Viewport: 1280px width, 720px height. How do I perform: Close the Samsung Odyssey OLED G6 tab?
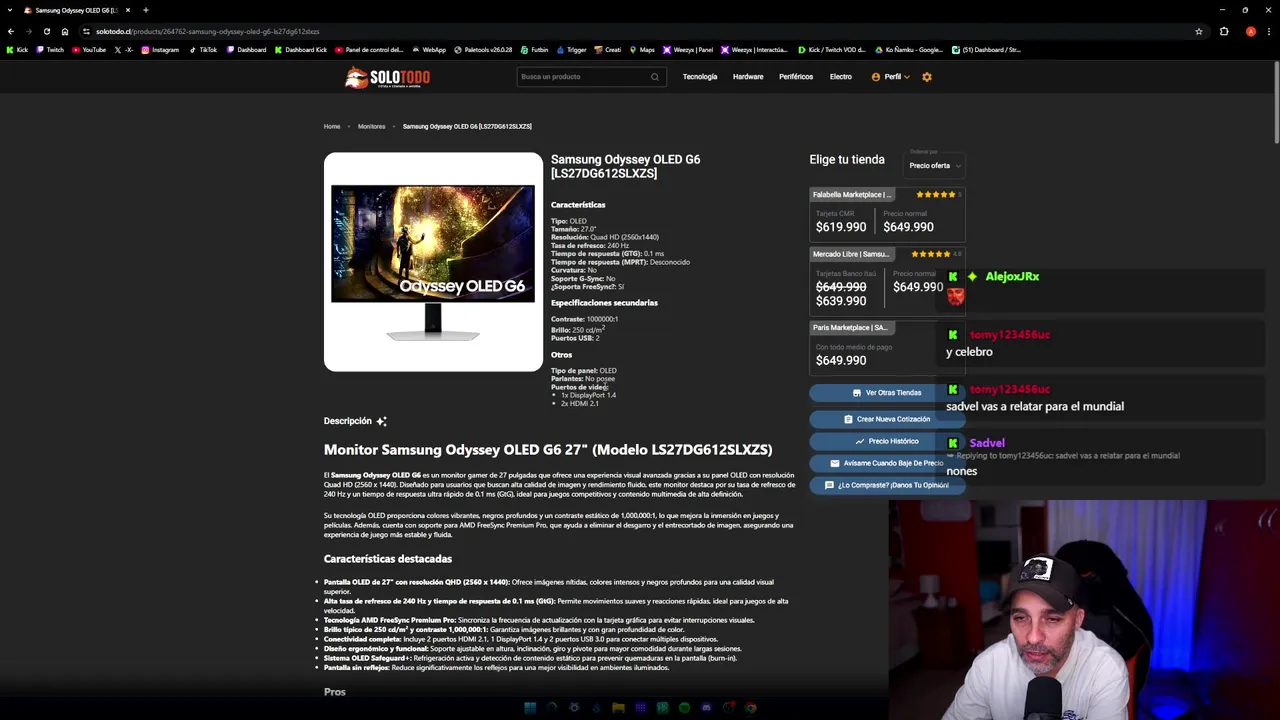[x=128, y=10]
